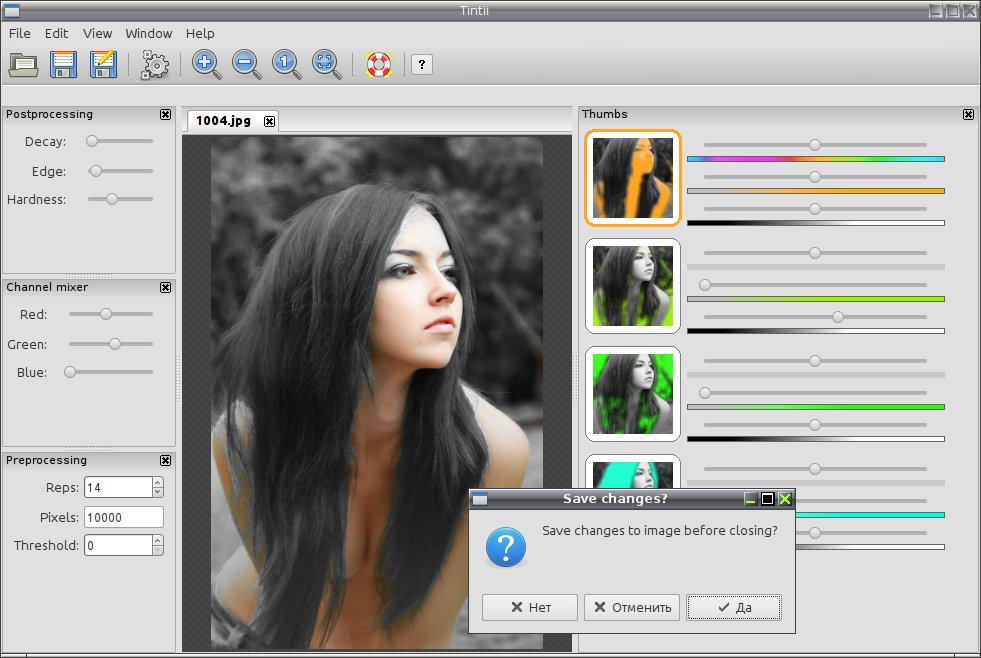Viewport: 981px width, 658px height.
Task: Close the Preprocessing panel
Action: pyautogui.click(x=165, y=460)
